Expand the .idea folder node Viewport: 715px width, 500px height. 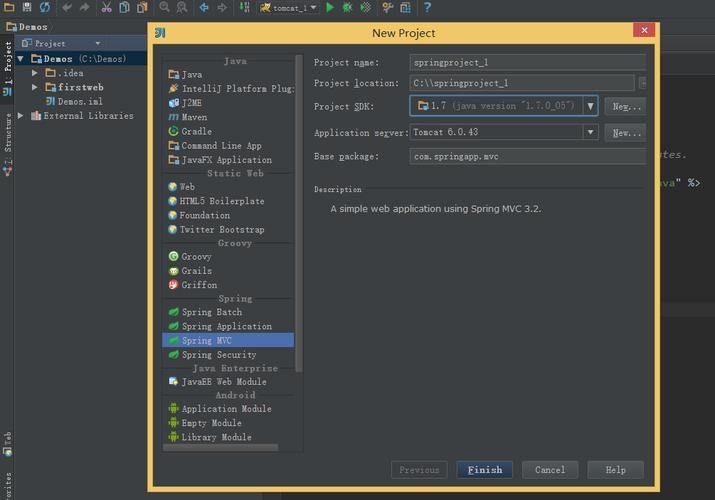(x=35, y=73)
